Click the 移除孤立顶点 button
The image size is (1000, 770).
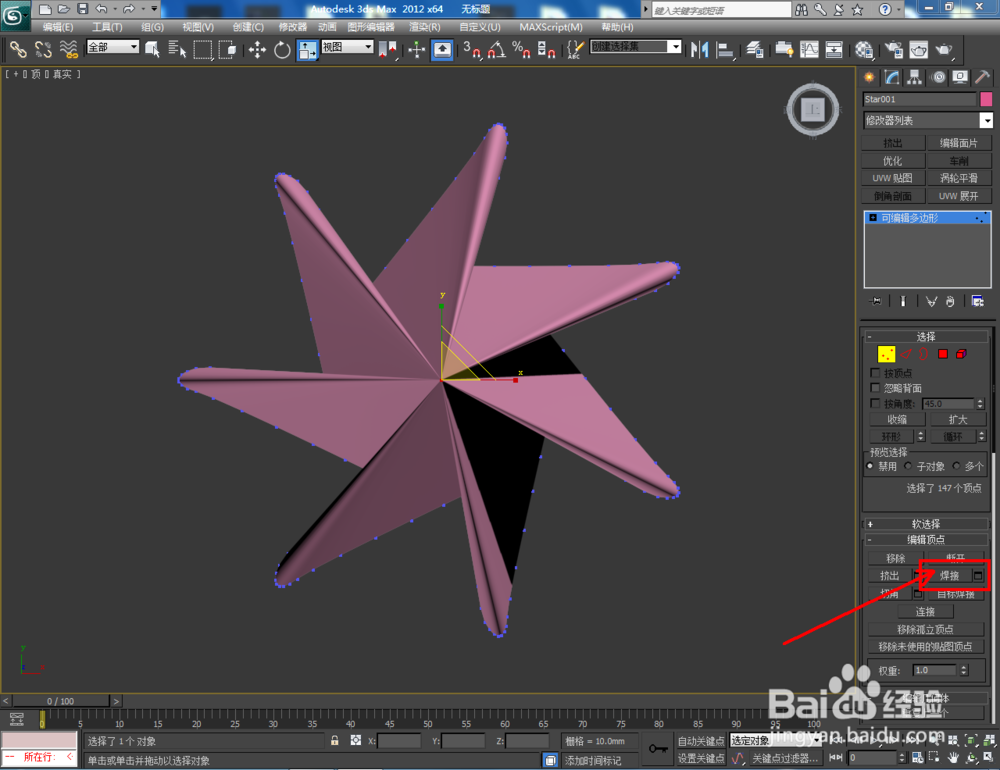pos(925,629)
